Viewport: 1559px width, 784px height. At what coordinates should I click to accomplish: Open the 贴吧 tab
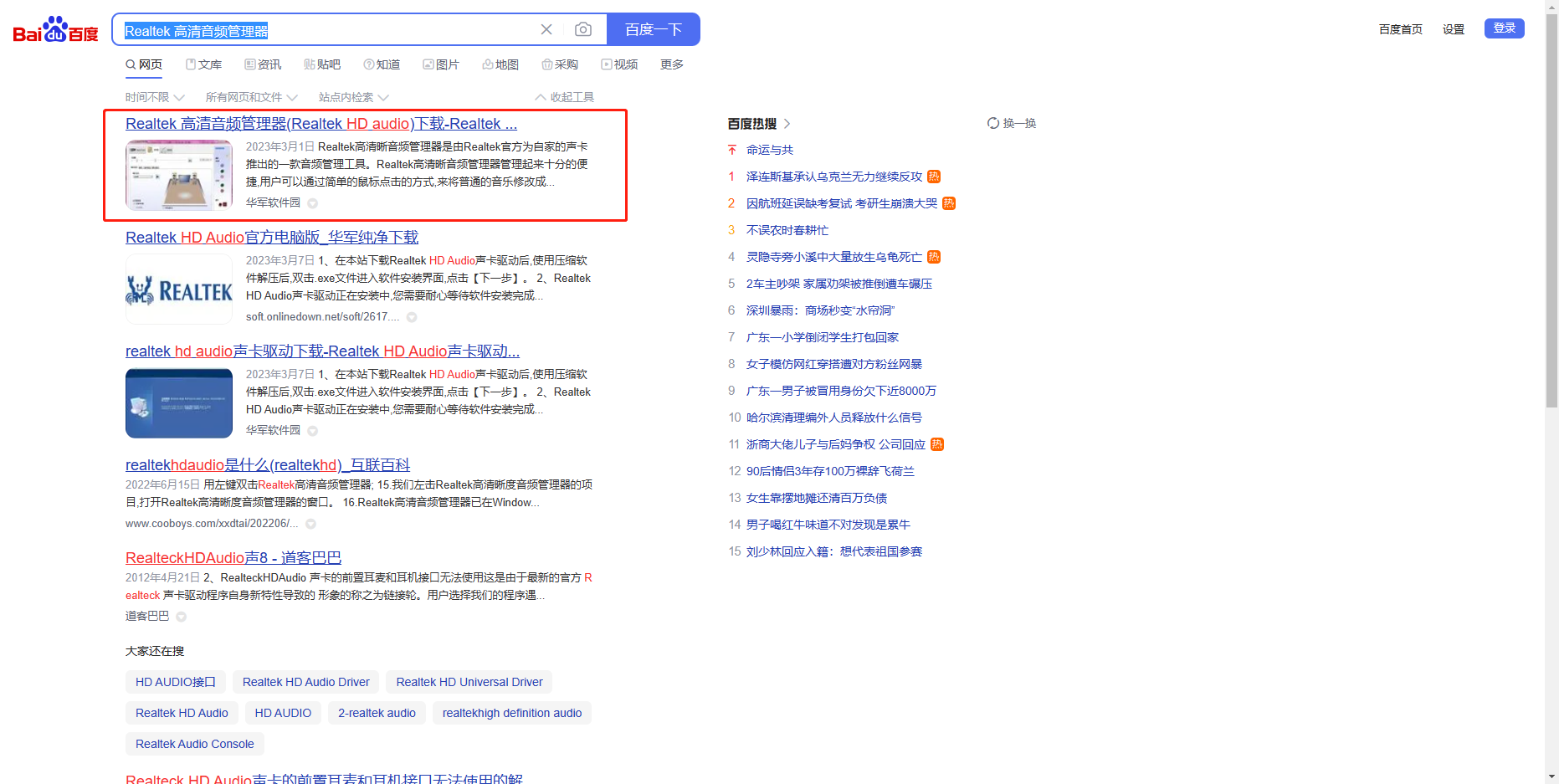[x=322, y=64]
